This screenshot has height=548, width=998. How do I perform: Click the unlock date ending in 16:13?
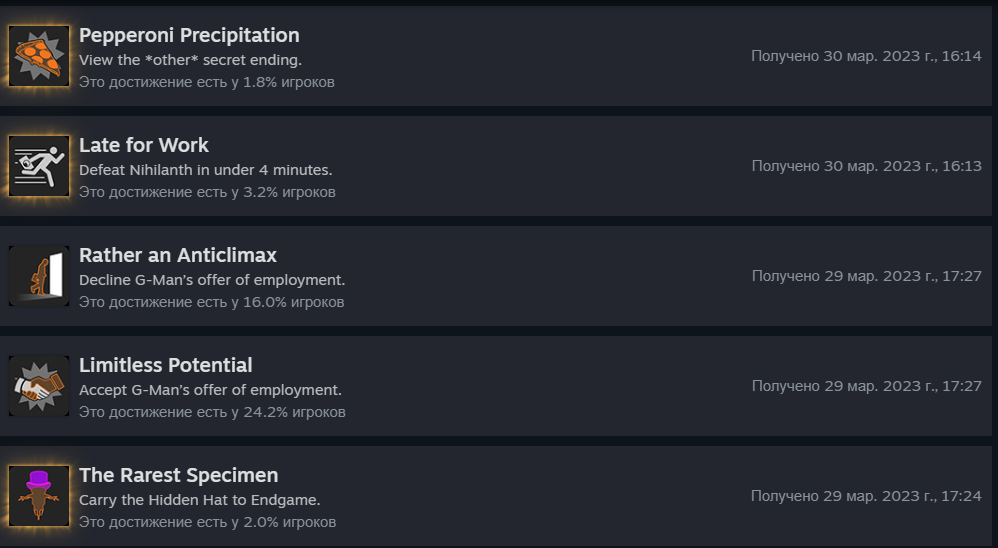[866, 166]
